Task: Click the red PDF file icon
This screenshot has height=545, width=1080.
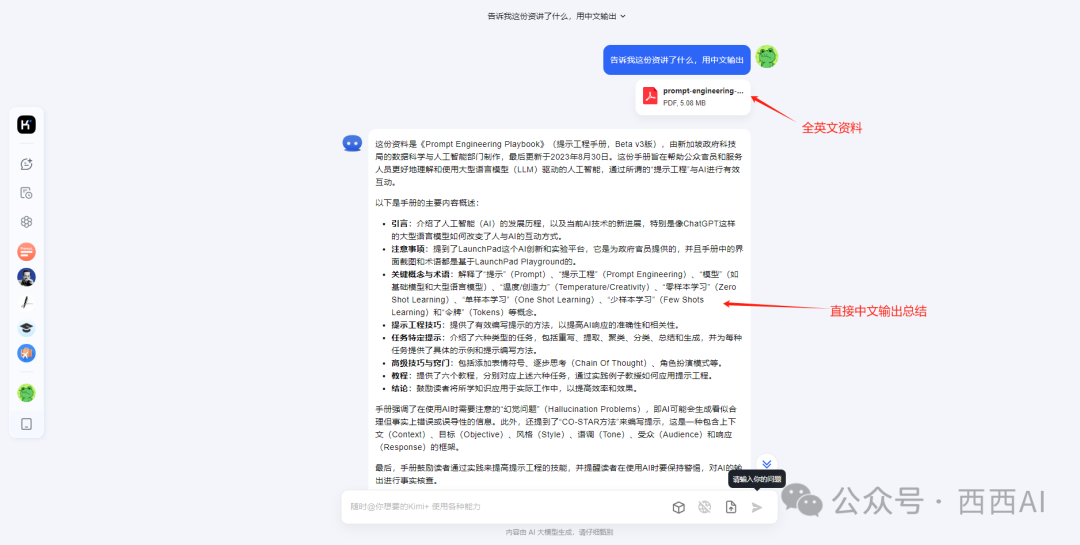Action: 650,96
